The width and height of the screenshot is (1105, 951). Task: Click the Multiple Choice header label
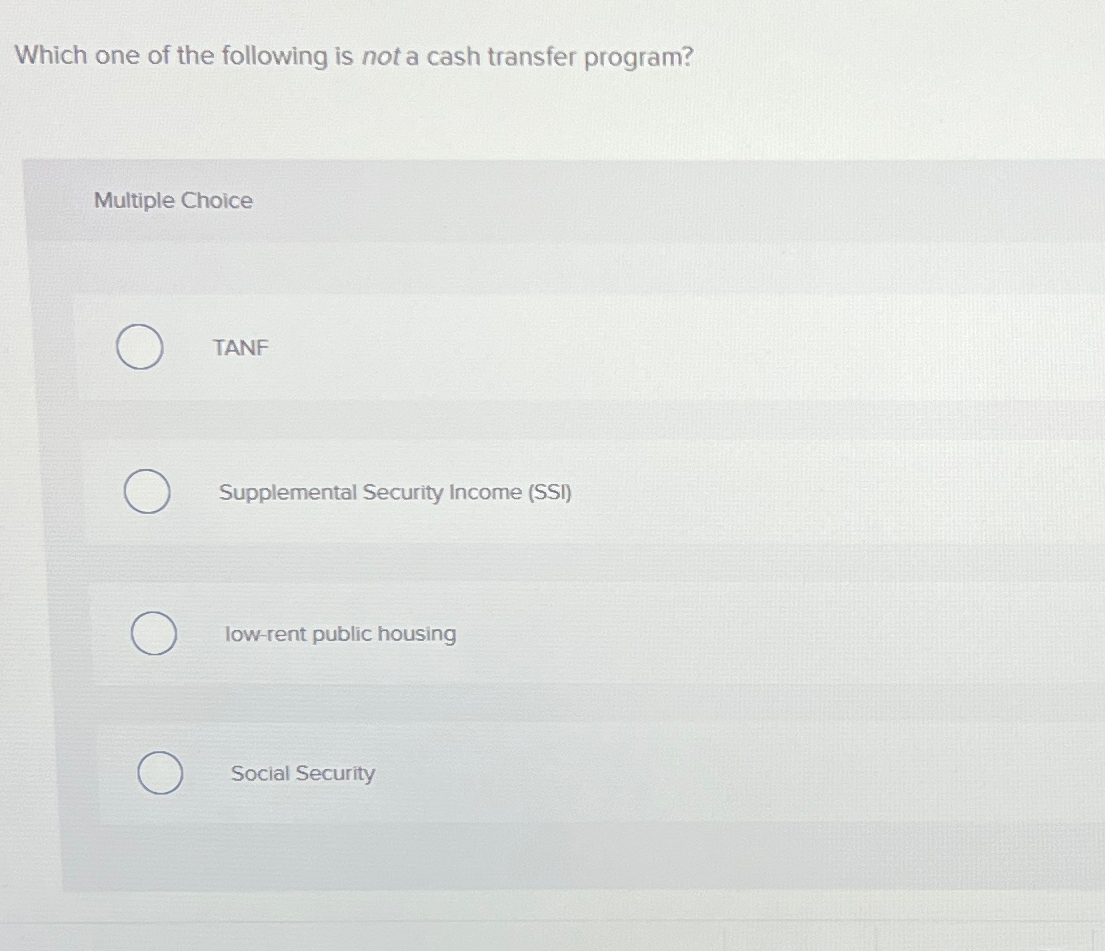click(x=172, y=200)
